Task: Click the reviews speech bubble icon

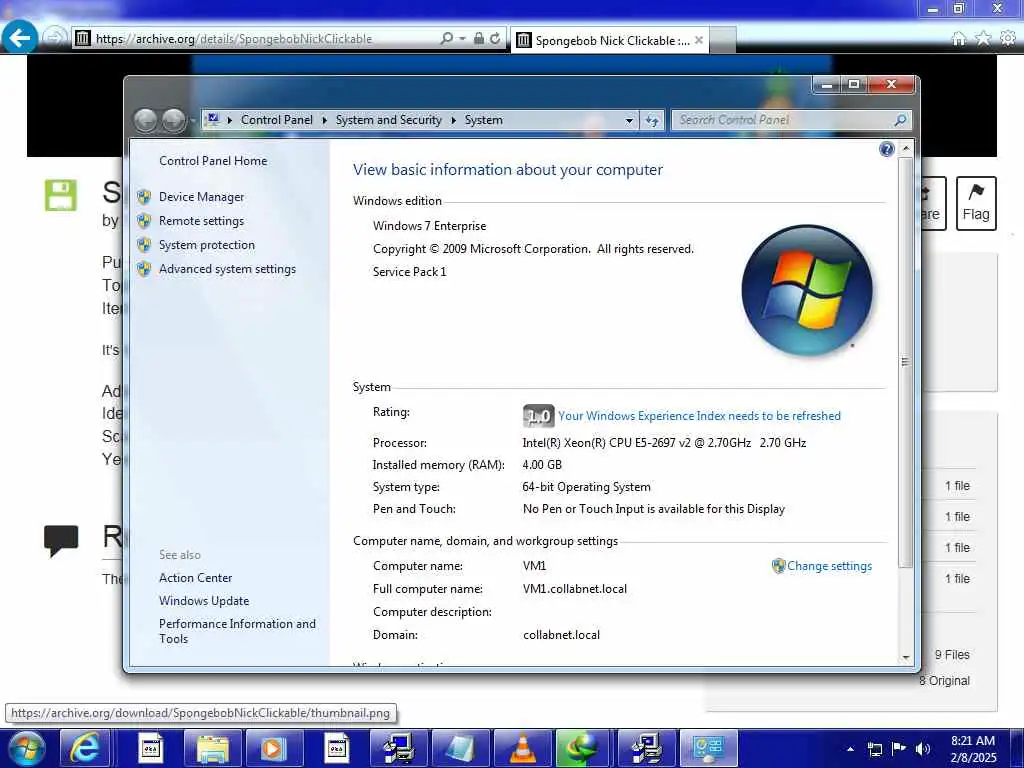Action: pyautogui.click(x=61, y=541)
